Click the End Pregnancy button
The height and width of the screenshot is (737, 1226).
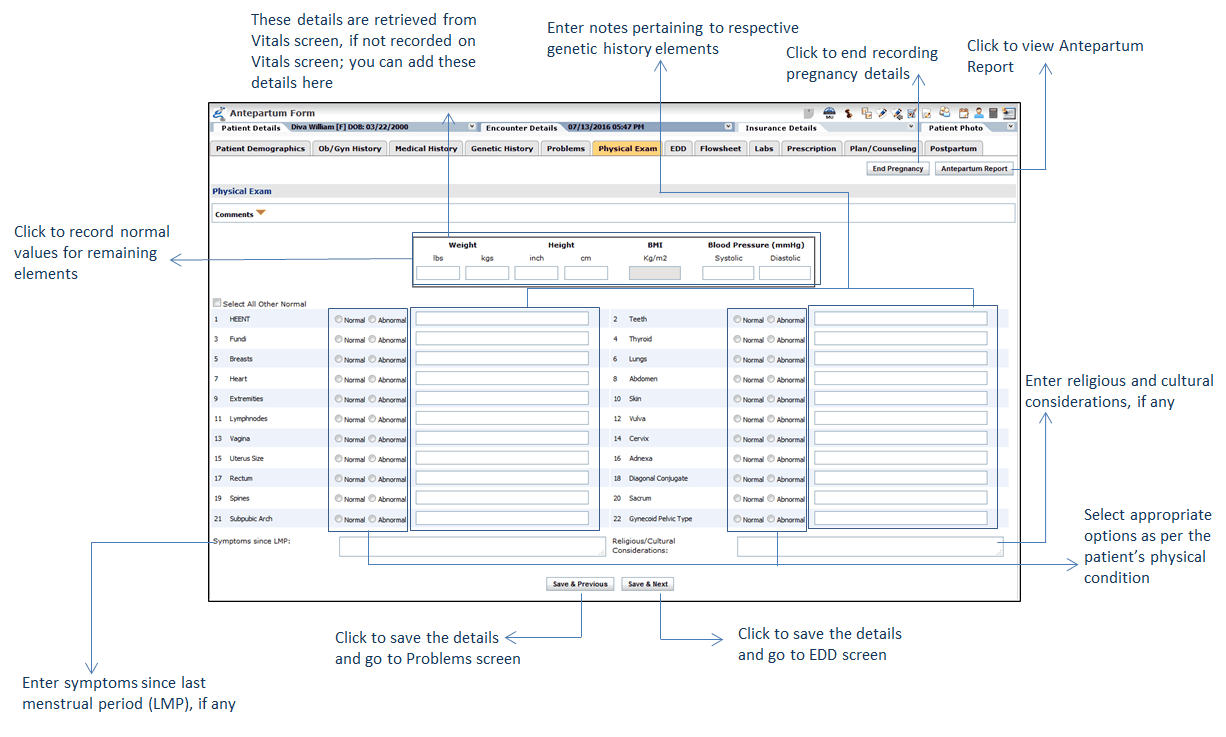click(x=898, y=169)
